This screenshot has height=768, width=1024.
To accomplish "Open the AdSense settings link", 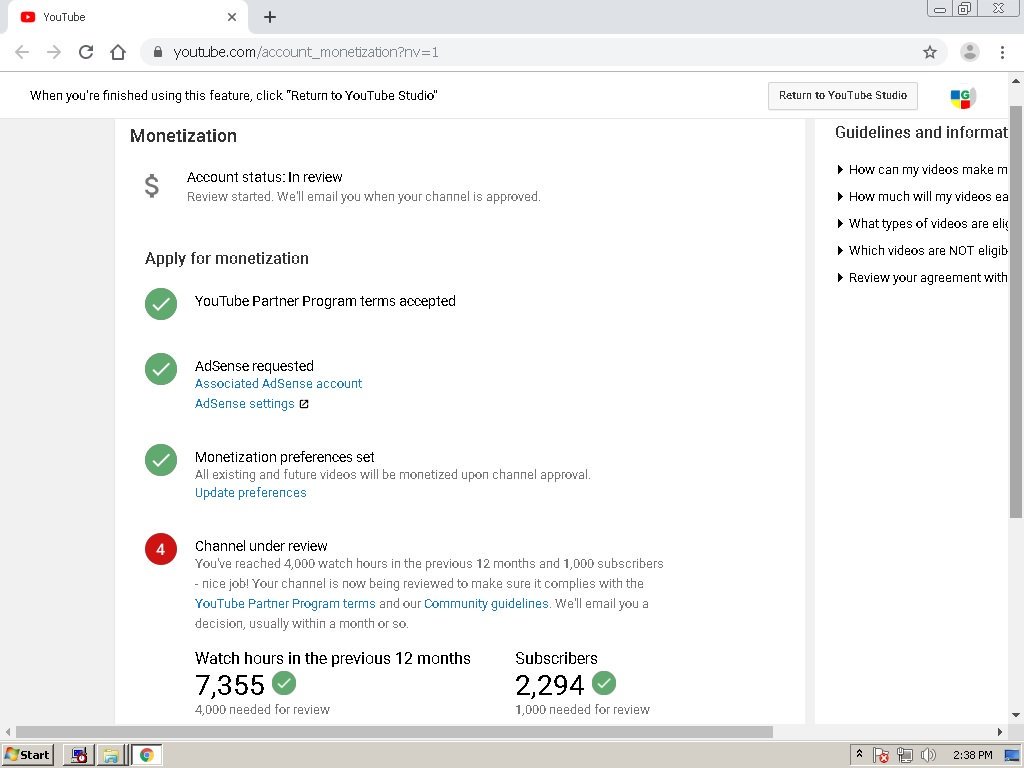I will click(x=244, y=404).
